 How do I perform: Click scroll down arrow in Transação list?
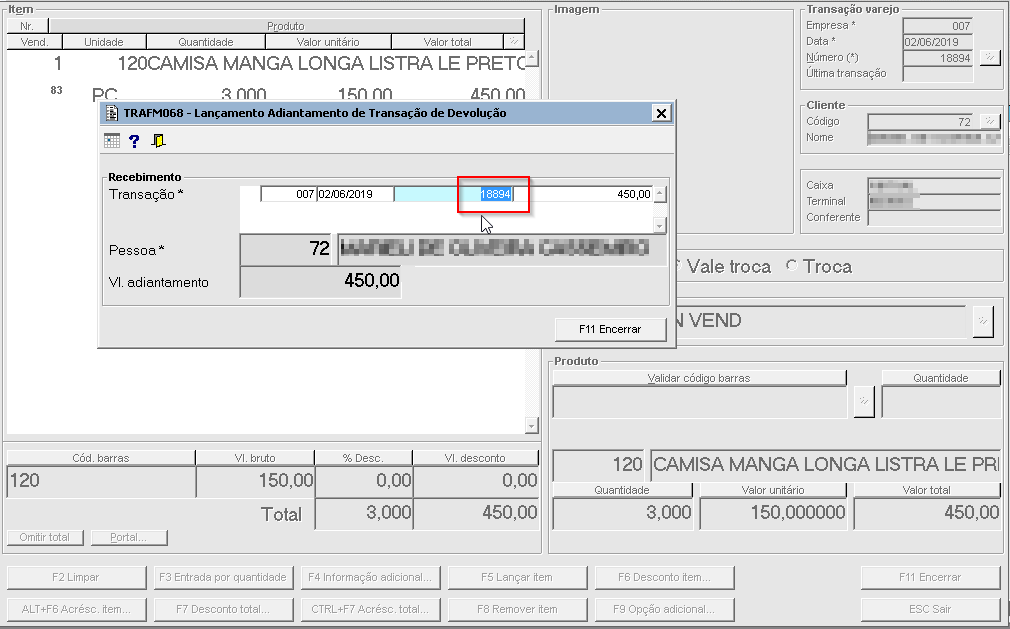[x=659, y=225]
